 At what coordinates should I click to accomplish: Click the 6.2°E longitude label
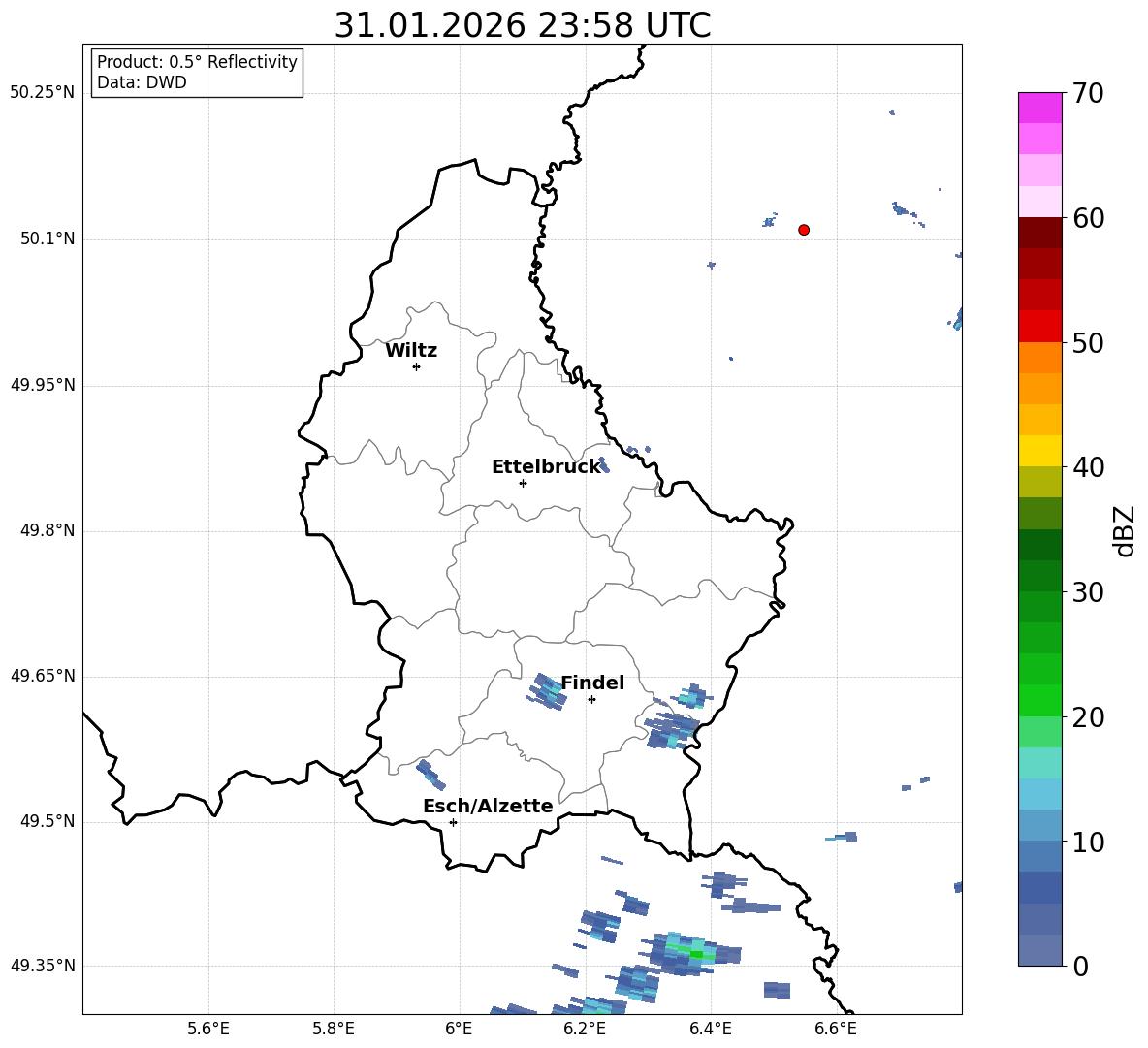pyautogui.click(x=585, y=1029)
